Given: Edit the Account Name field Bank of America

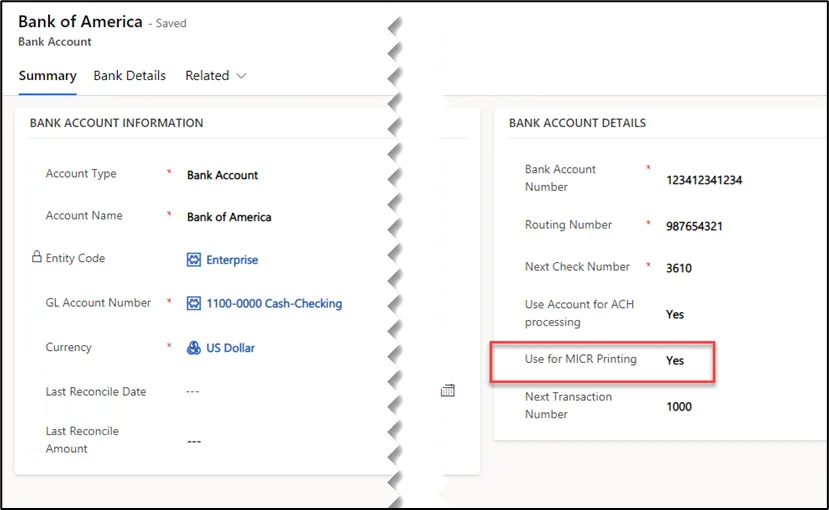Looking at the screenshot, I should (x=229, y=217).
